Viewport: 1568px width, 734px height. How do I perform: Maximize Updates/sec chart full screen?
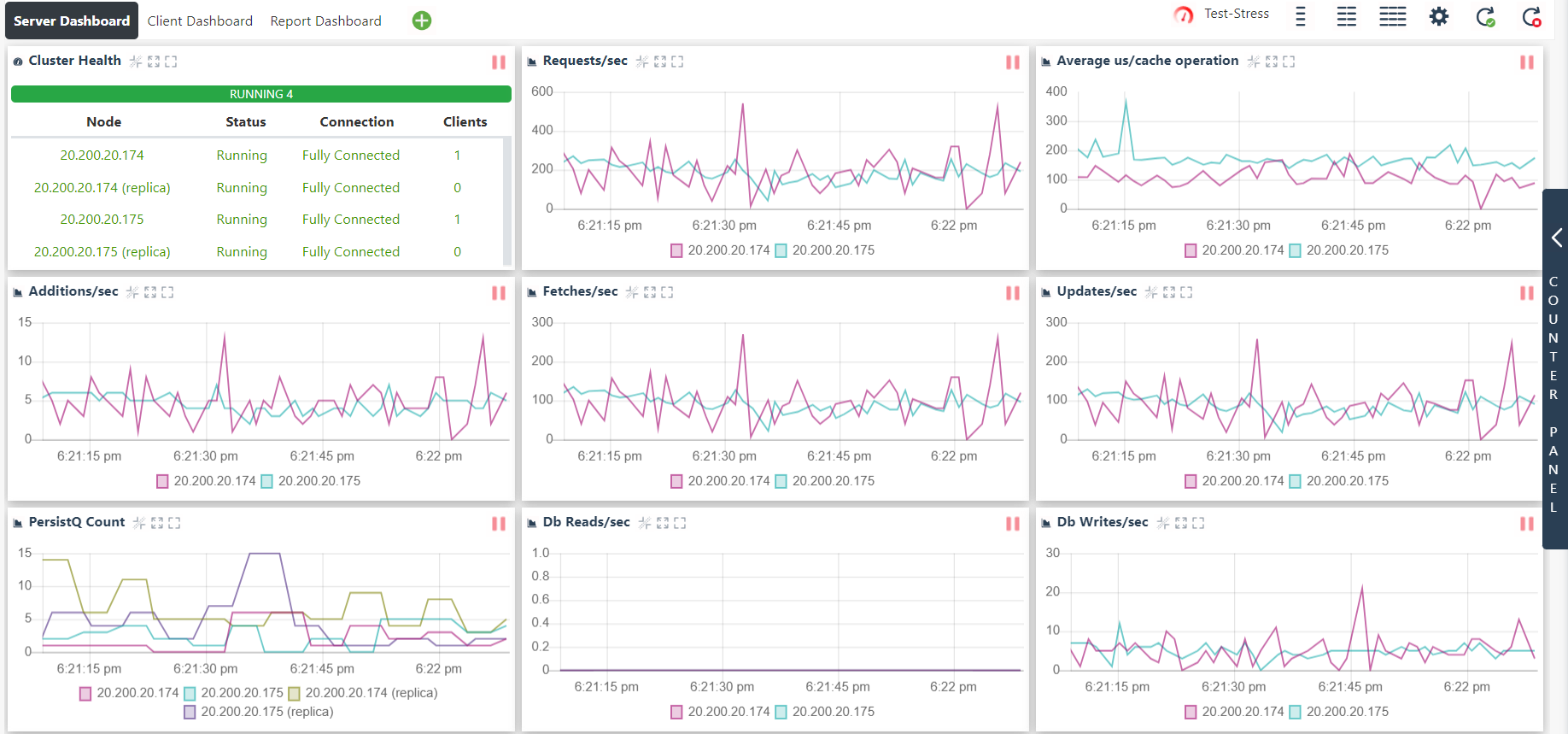tap(1186, 292)
